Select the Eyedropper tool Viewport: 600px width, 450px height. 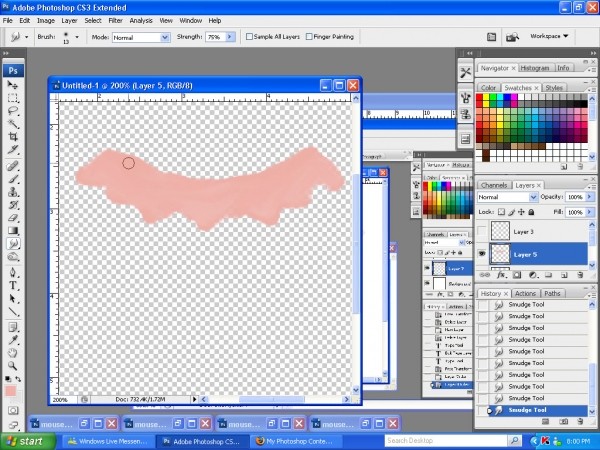coord(13,340)
